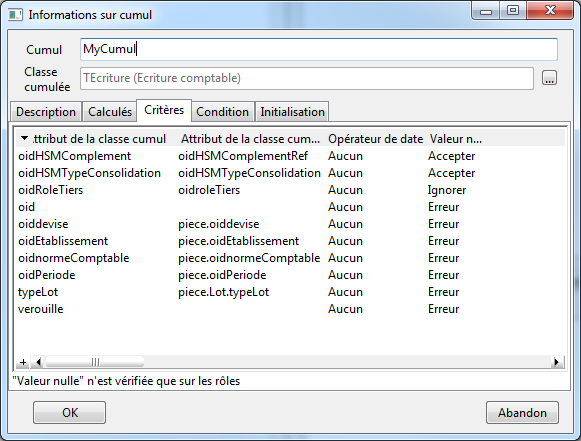The width and height of the screenshot is (581, 441).
Task: Click the scrollbar right arrow
Action: (556, 362)
